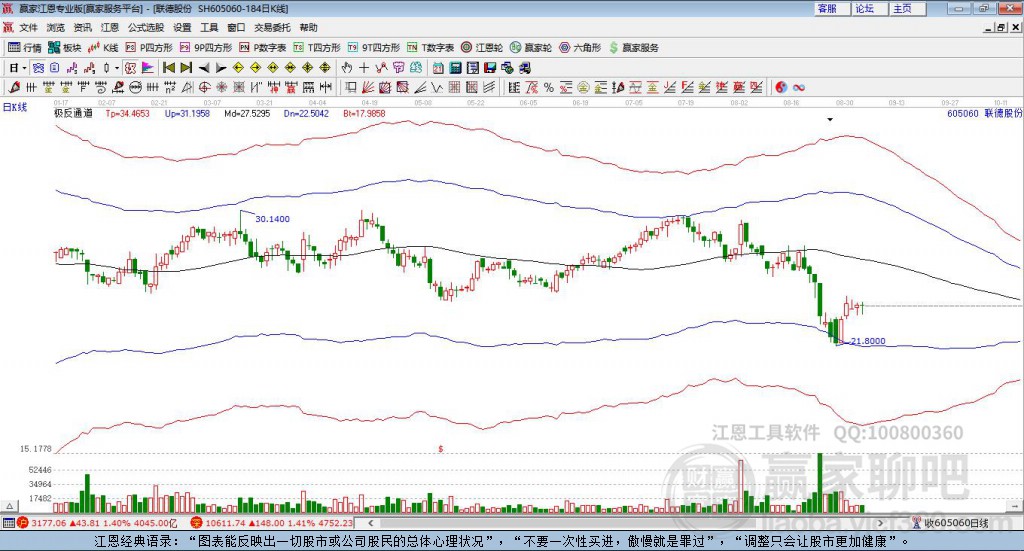Open 江恩轮 Gann wheel
1024x551 pixels.
coord(482,48)
